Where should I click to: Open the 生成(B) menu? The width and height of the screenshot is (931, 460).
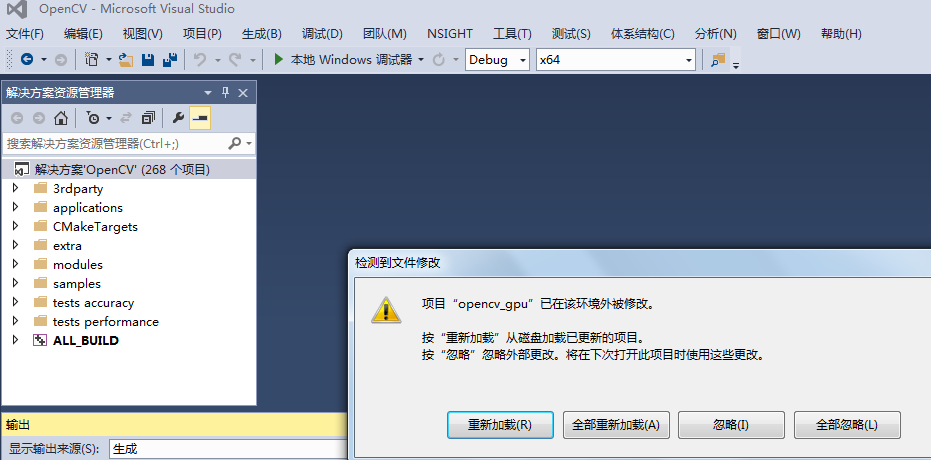click(x=262, y=34)
